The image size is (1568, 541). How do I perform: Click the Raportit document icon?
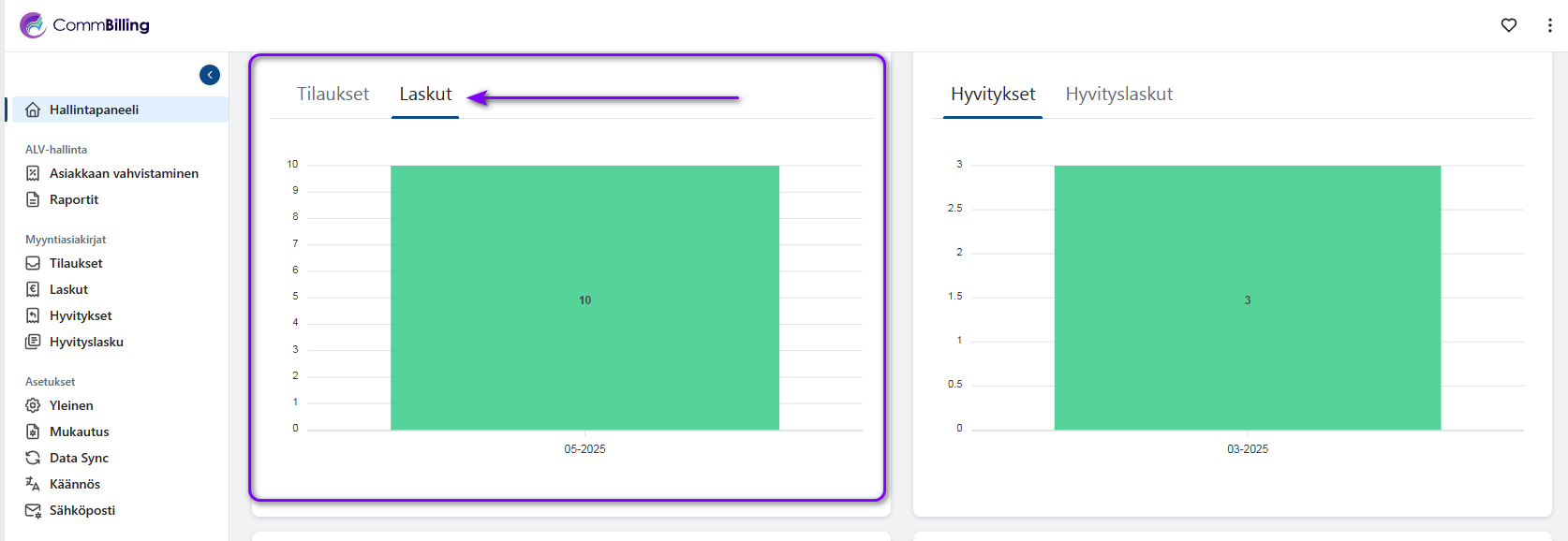tap(33, 199)
